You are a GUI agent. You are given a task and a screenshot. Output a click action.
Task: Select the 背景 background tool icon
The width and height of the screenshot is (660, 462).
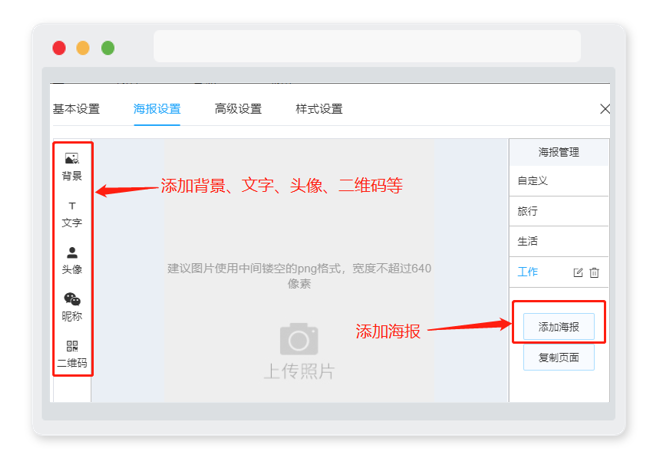(x=72, y=158)
